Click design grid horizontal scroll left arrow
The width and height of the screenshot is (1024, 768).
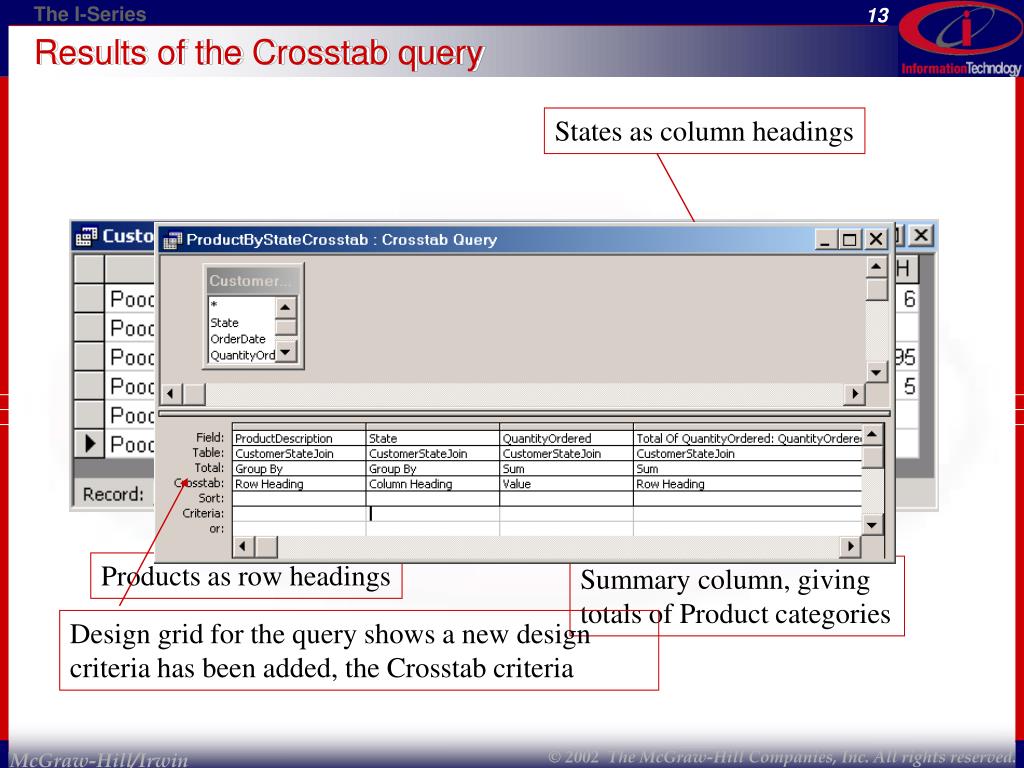click(243, 547)
